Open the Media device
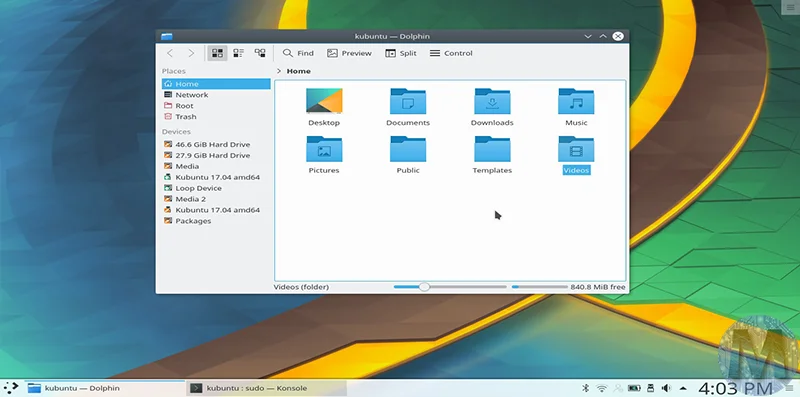The image size is (800, 397). (x=216, y=166)
